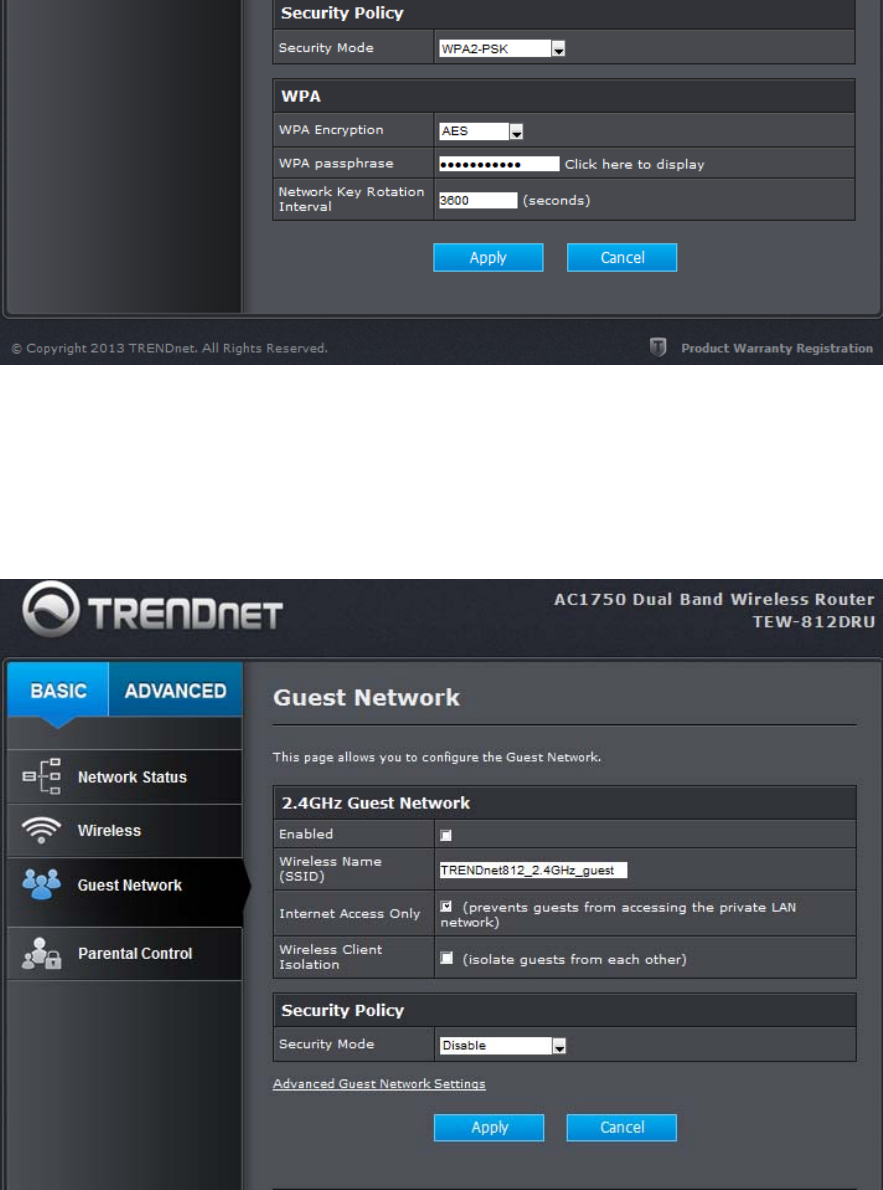Click the '2.4GHz Guest Network' section header
The image size is (883, 1190).
[x=565, y=803]
